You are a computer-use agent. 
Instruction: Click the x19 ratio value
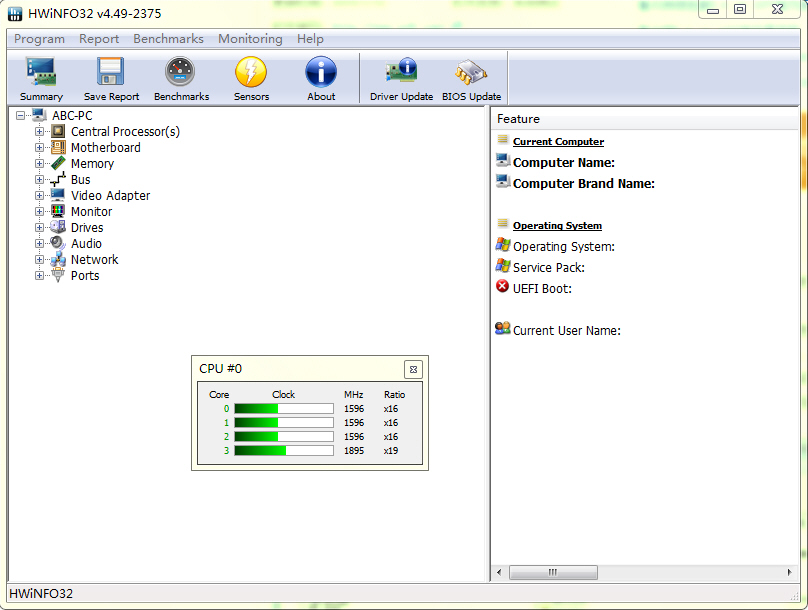(x=391, y=451)
